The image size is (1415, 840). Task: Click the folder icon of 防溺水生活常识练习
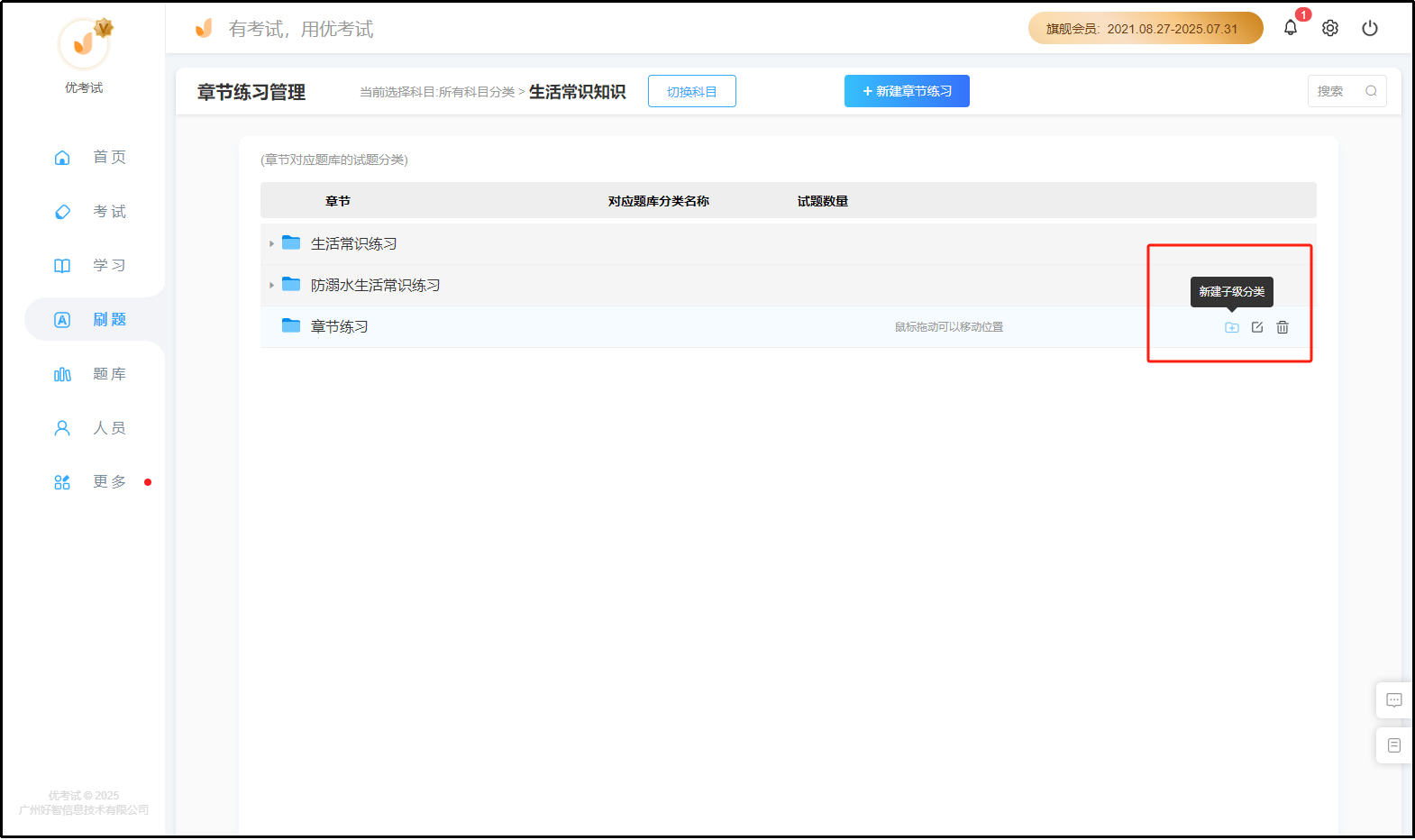[x=291, y=284]
